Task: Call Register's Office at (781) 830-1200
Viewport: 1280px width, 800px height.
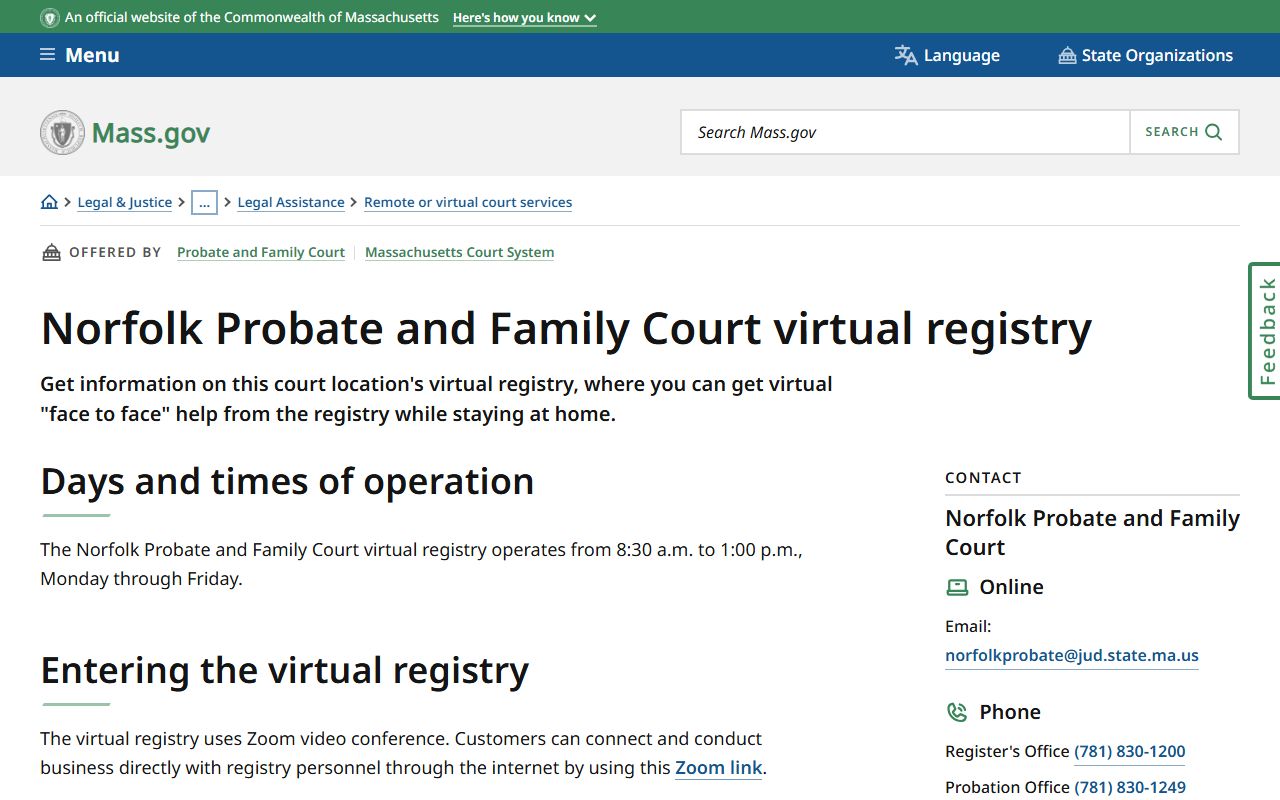Action: [x=1130, y=751]
